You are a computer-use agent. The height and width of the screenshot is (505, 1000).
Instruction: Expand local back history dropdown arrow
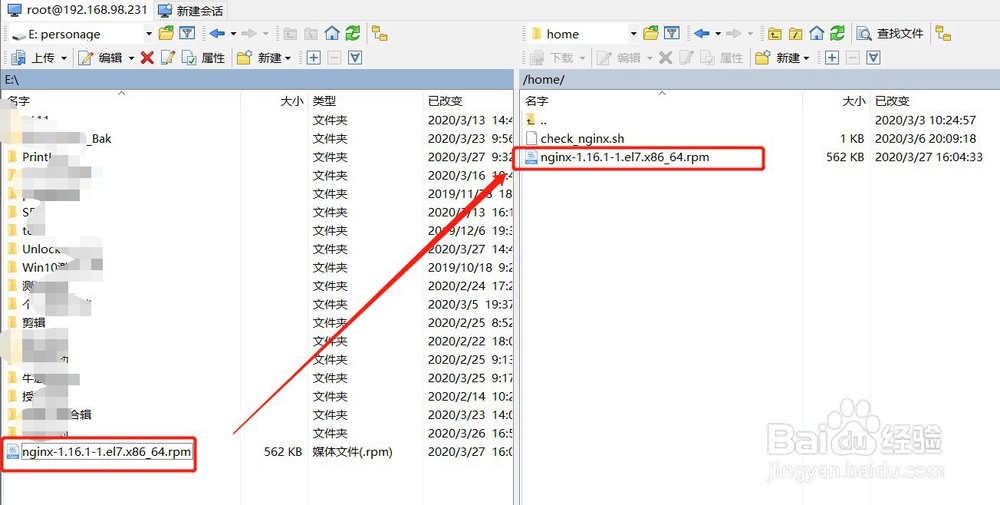click(x=233, y=33)
